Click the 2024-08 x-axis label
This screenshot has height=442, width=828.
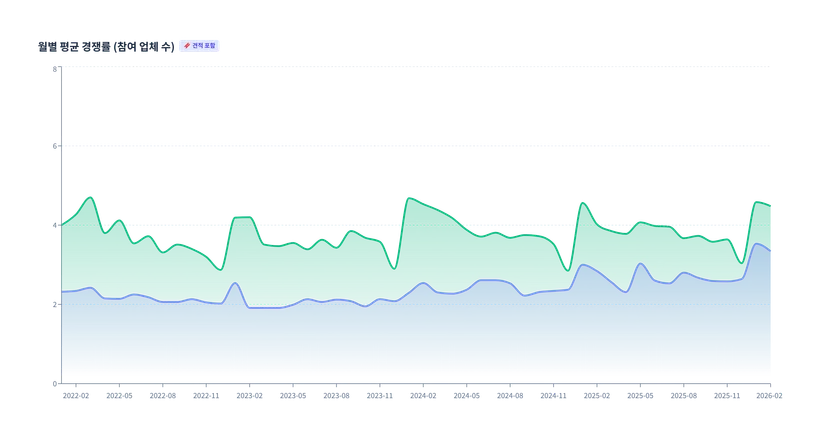point(510,396)
